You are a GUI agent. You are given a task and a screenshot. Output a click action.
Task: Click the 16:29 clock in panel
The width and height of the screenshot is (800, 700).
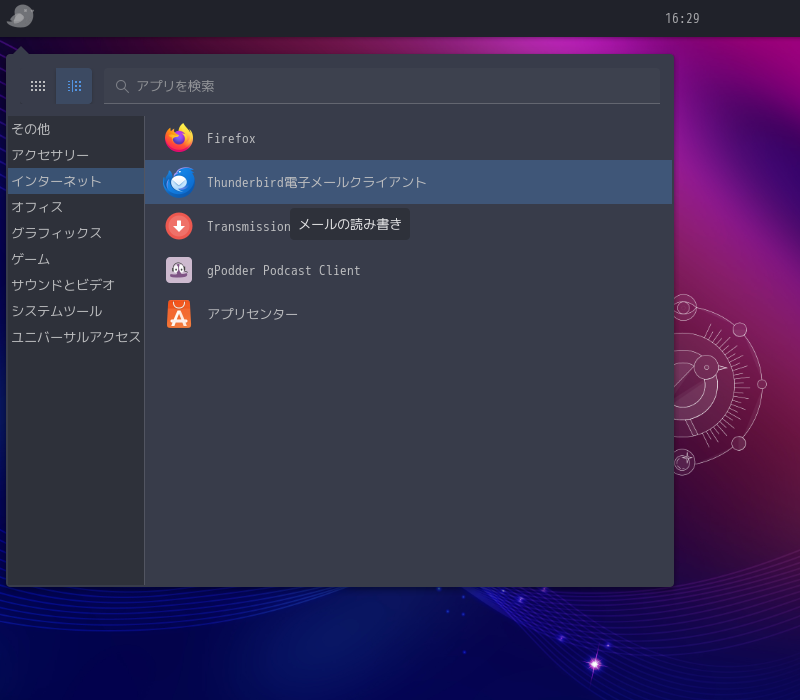point(682,18)
